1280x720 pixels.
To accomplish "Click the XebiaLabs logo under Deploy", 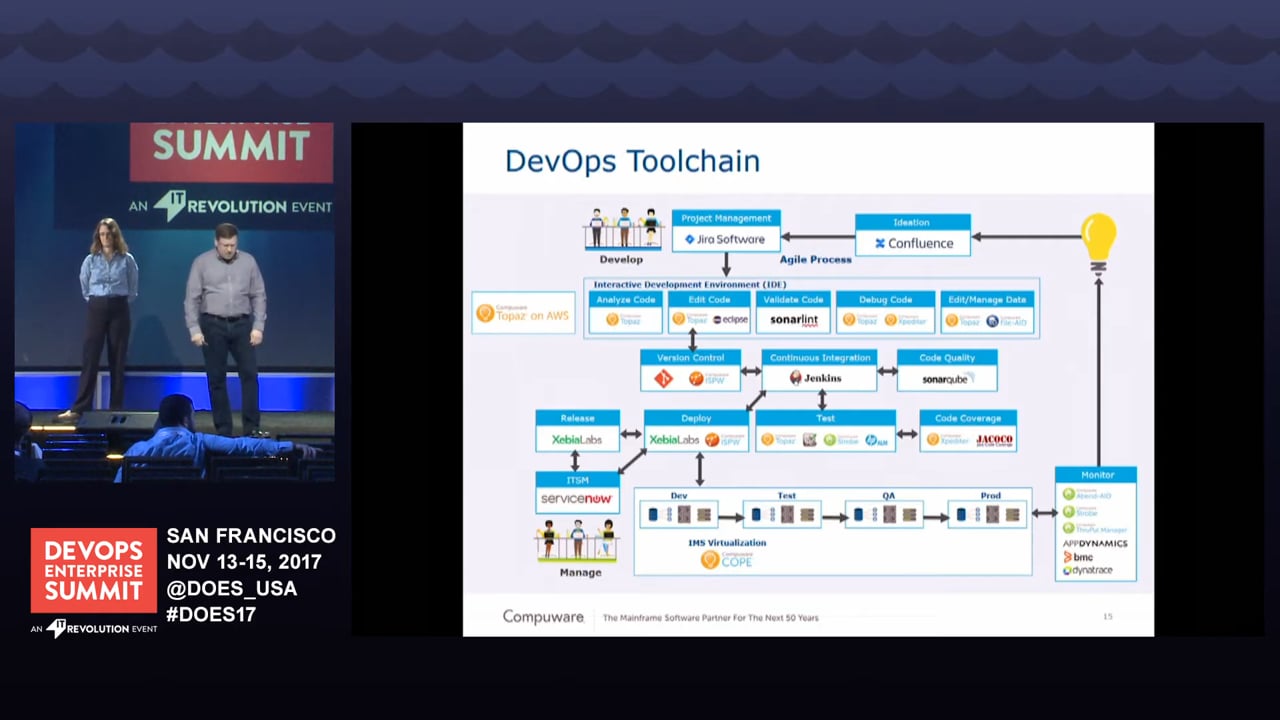I will (x=674, y=439).
